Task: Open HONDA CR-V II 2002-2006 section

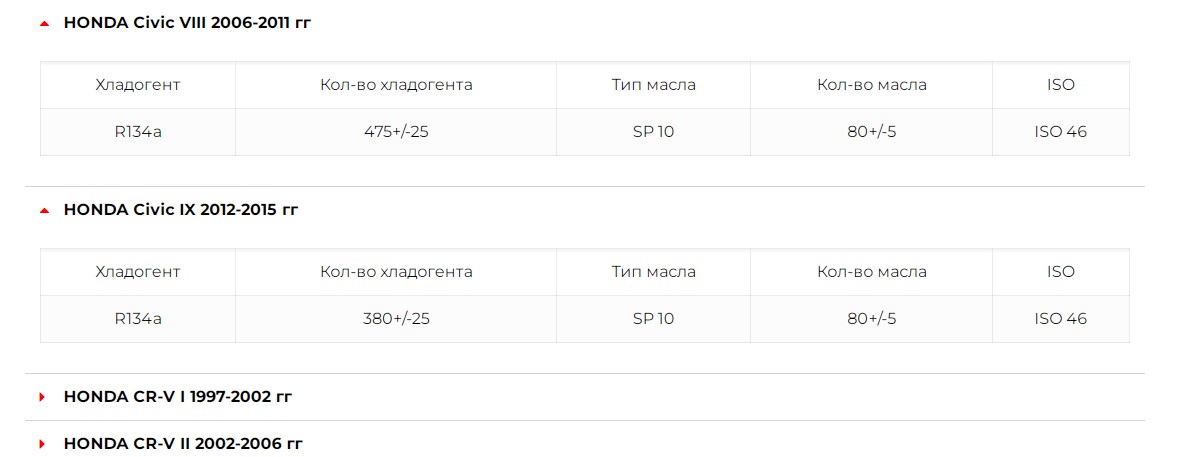Action: coord(183,443)
